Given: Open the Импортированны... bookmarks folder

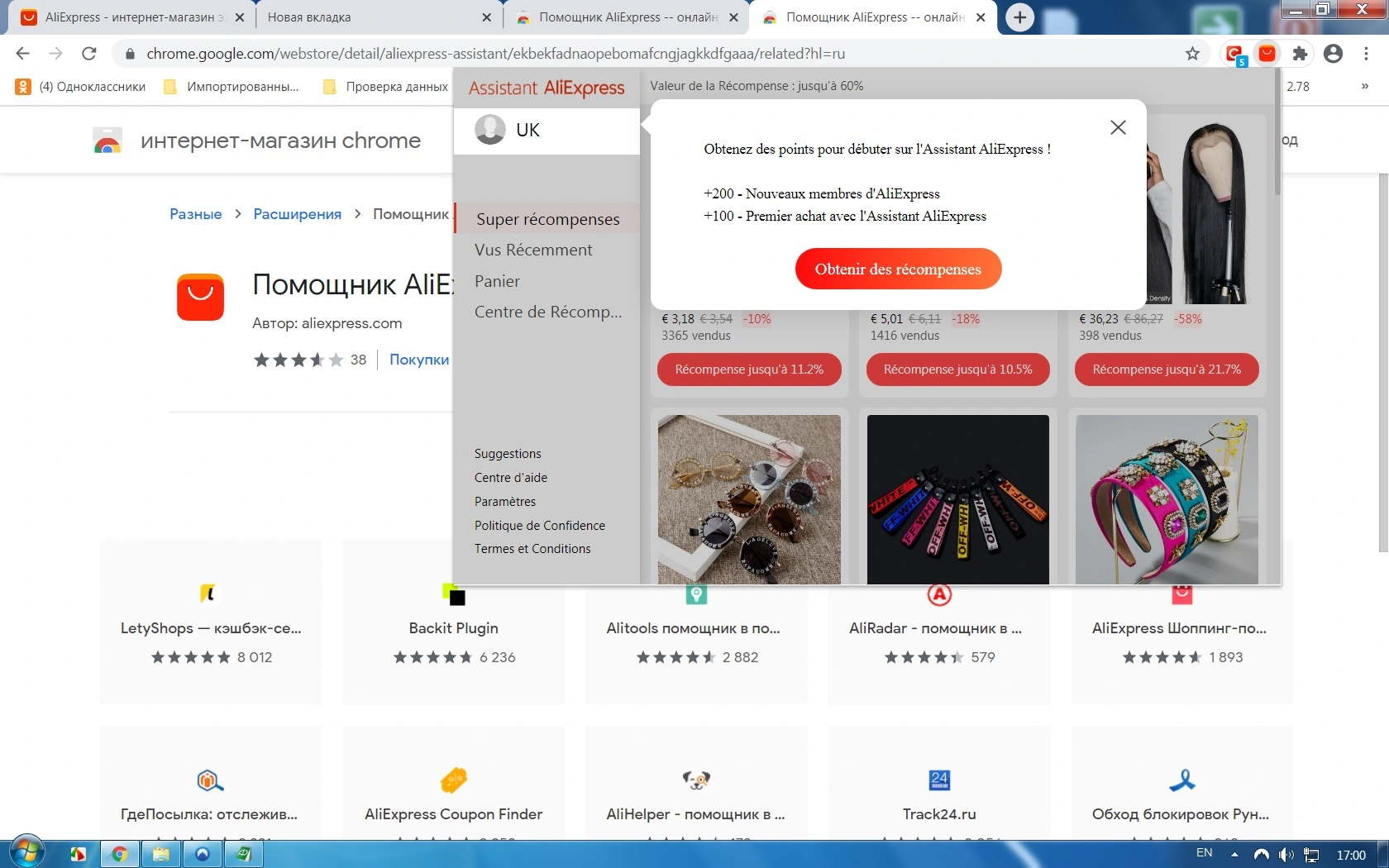Looking at the screenshot, I should pos(231,87).
